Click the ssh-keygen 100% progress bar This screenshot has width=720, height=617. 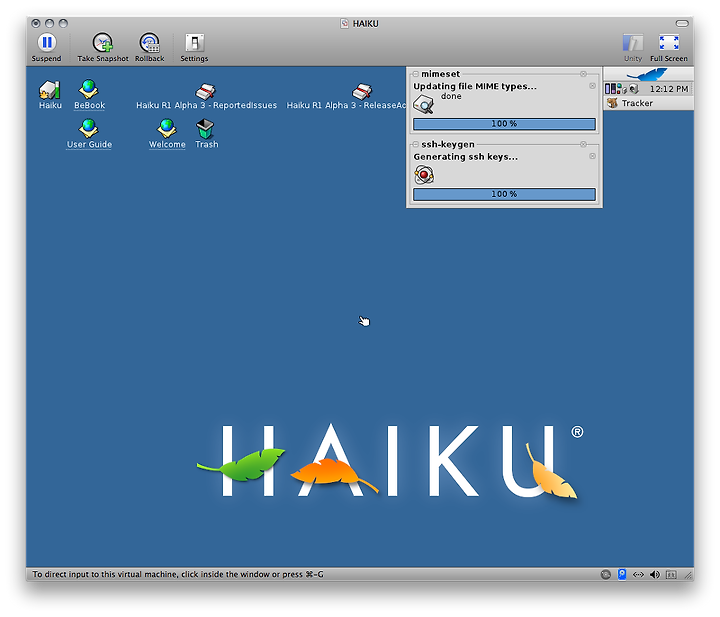tap(504, 194)
